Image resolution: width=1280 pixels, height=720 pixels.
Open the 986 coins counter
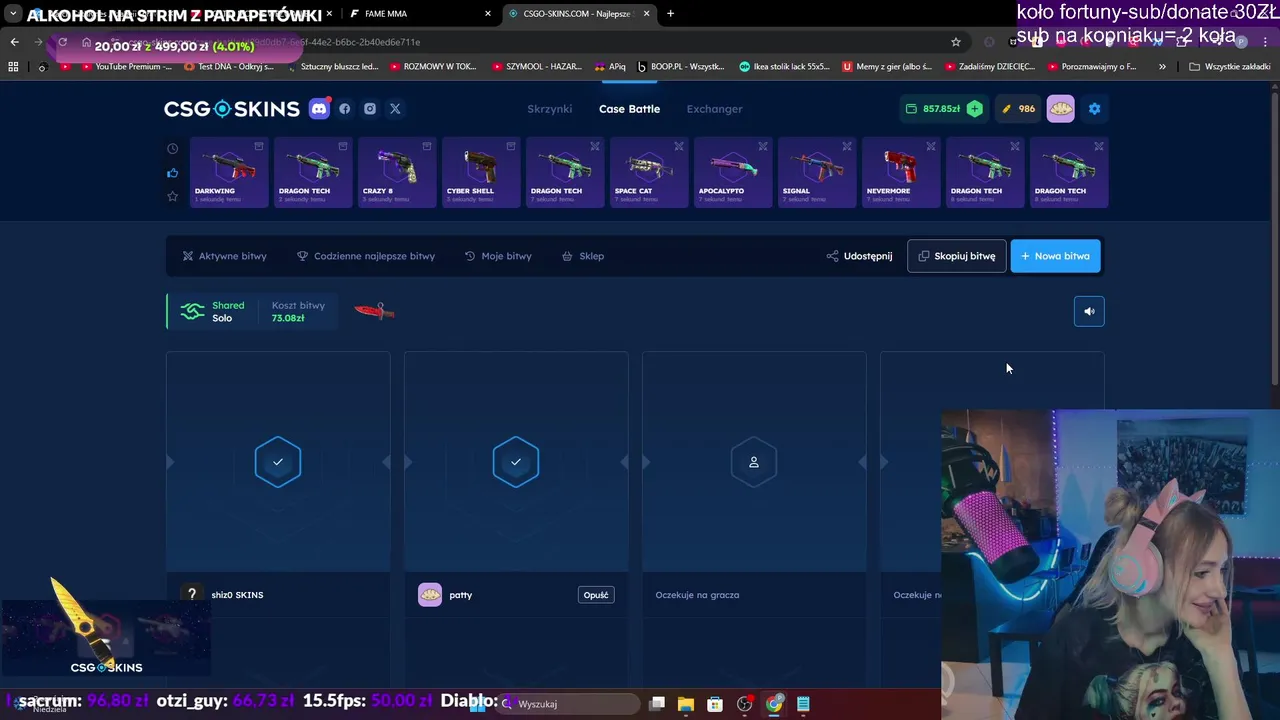point(1019,109)
